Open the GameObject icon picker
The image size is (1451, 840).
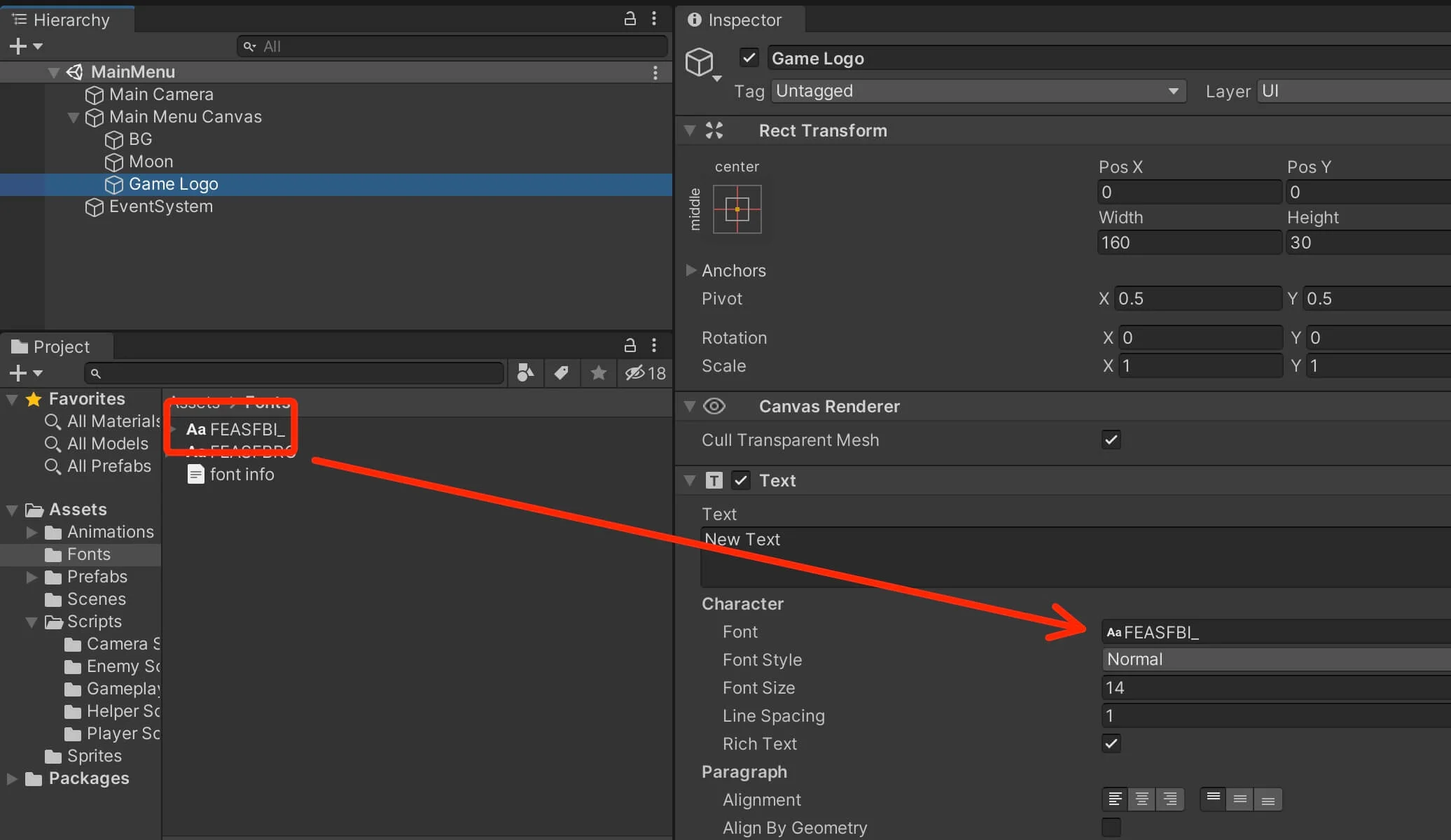(x=702, y=64)
